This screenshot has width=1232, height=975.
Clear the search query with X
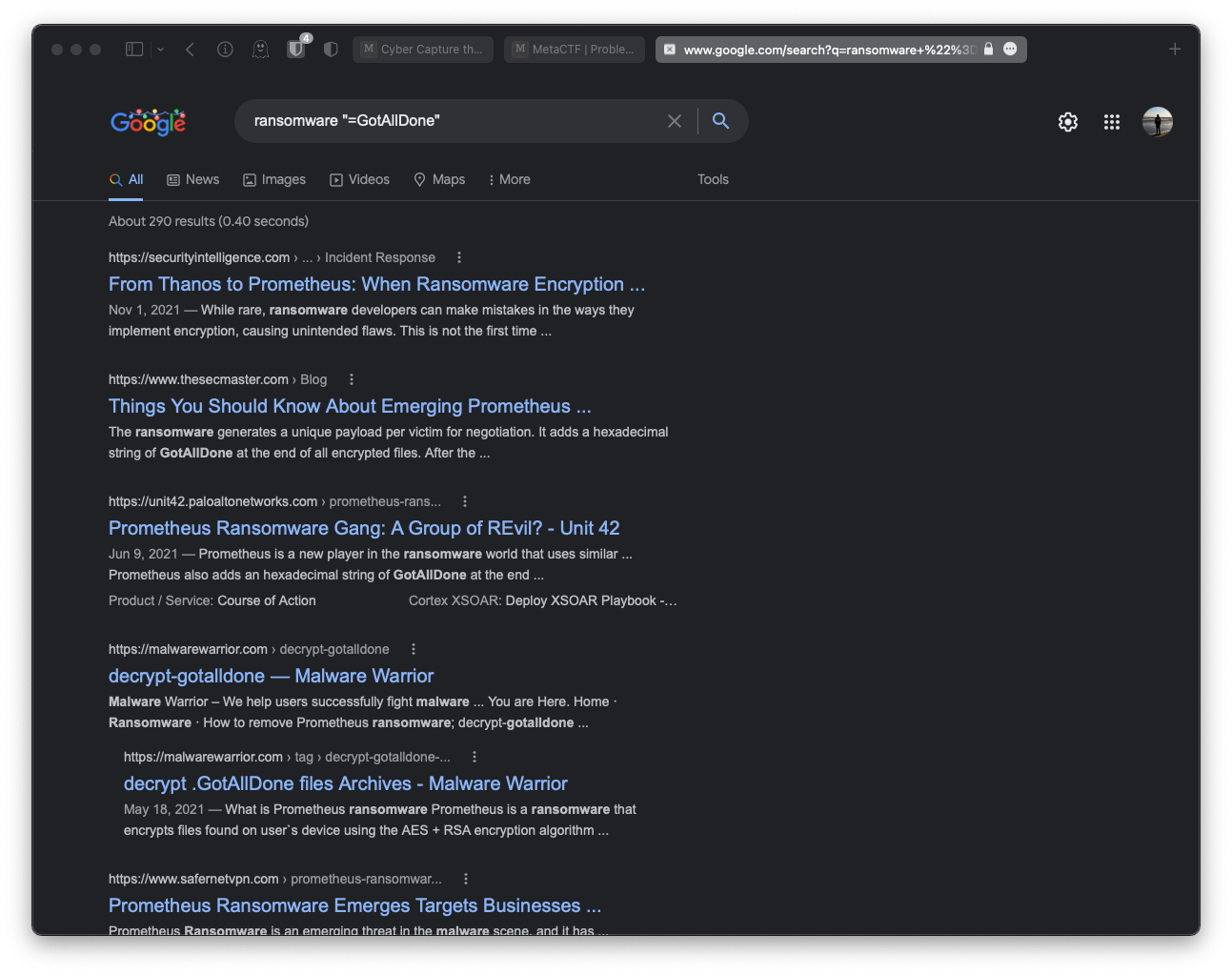point(675,121)
